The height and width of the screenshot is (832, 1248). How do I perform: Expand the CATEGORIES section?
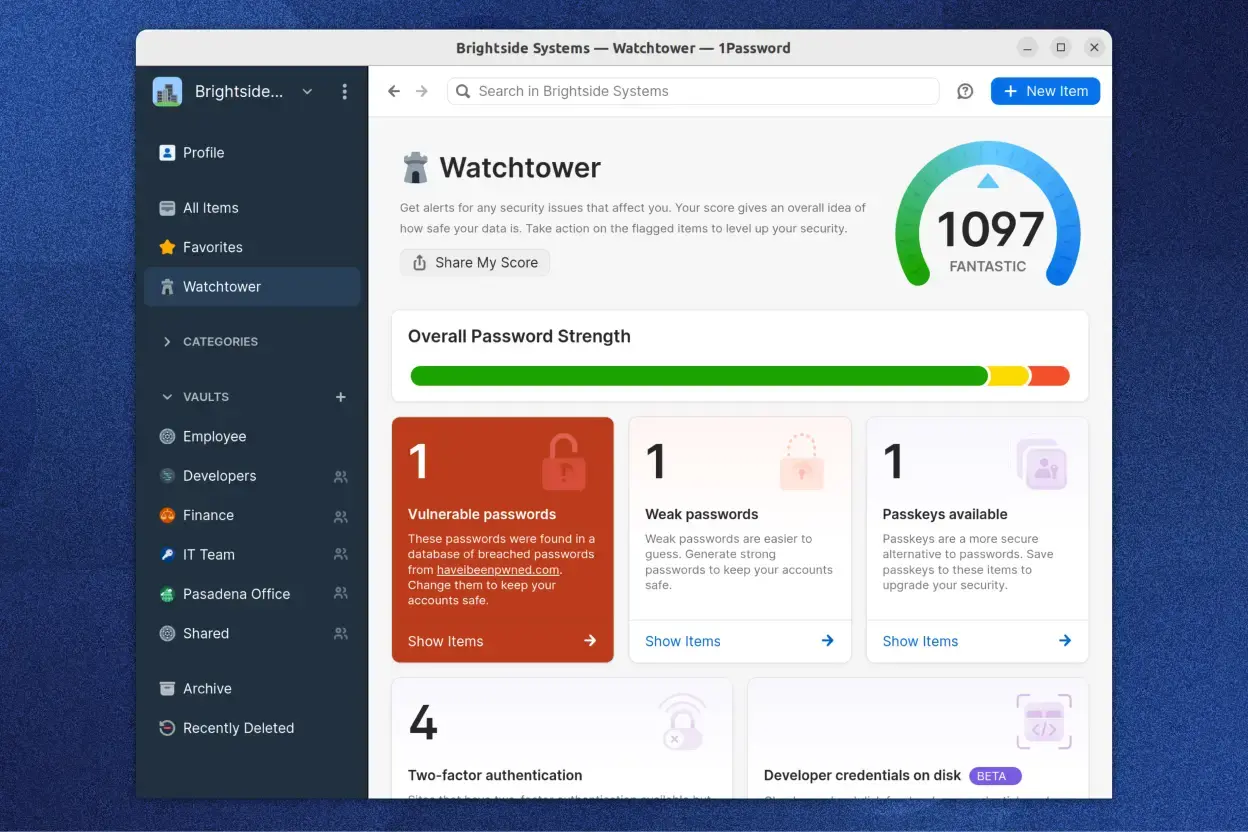[167, 341]
